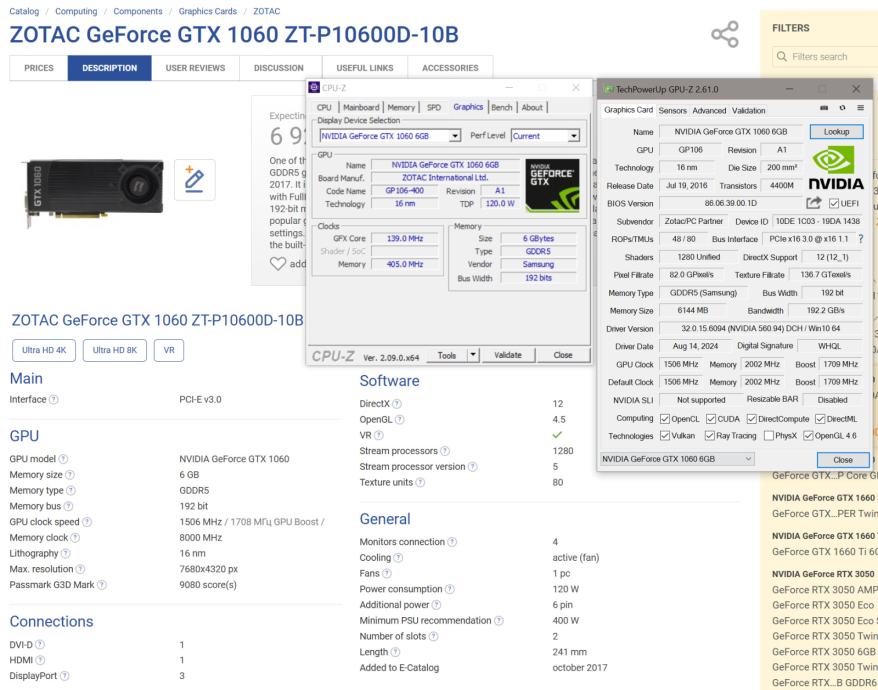878x690 pixels.
Task: Click the GPU-Z BIOS export share icon
Action: click(x=814, y=203)
